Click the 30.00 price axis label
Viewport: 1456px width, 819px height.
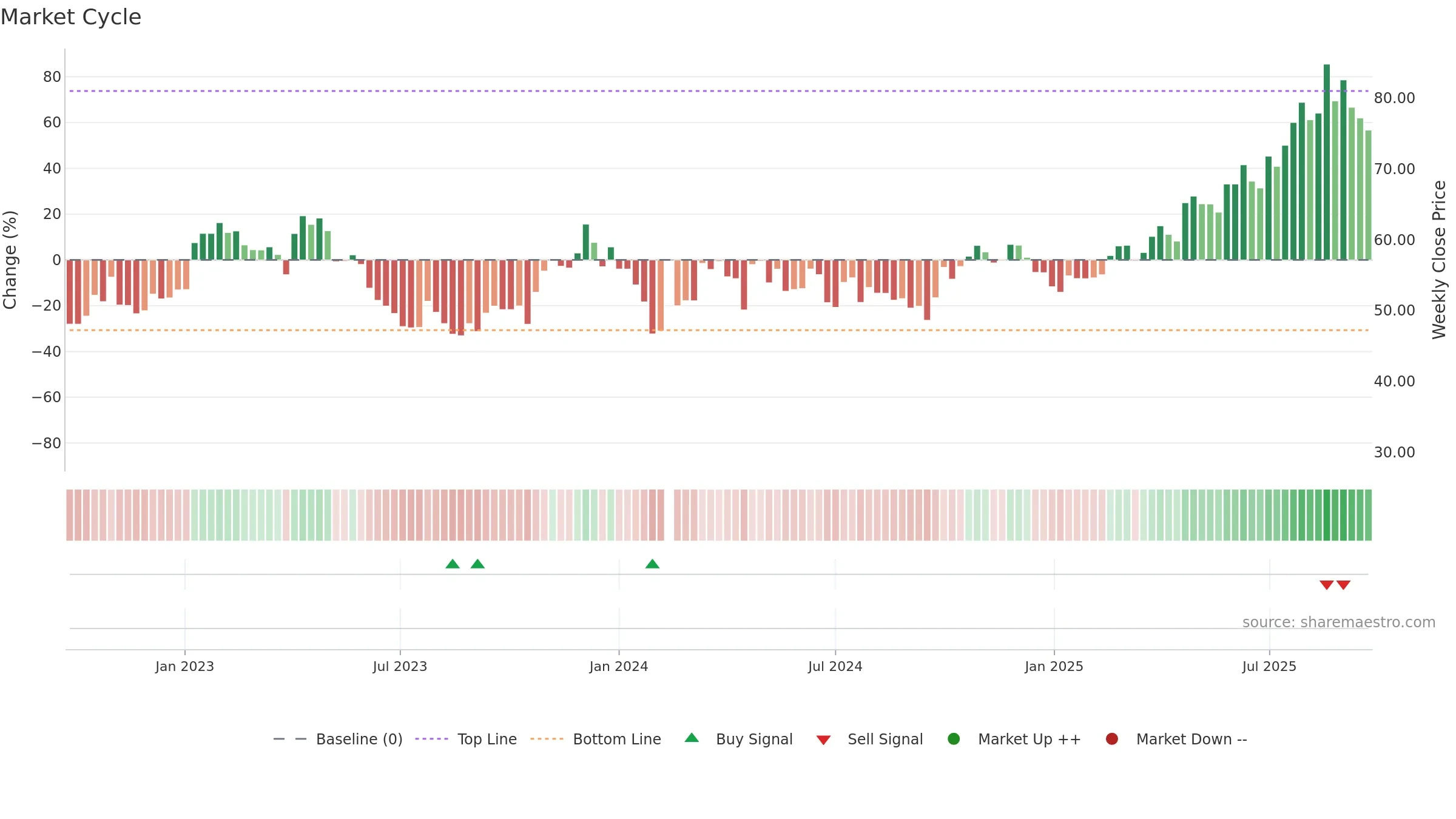(x=1394, y=453)
